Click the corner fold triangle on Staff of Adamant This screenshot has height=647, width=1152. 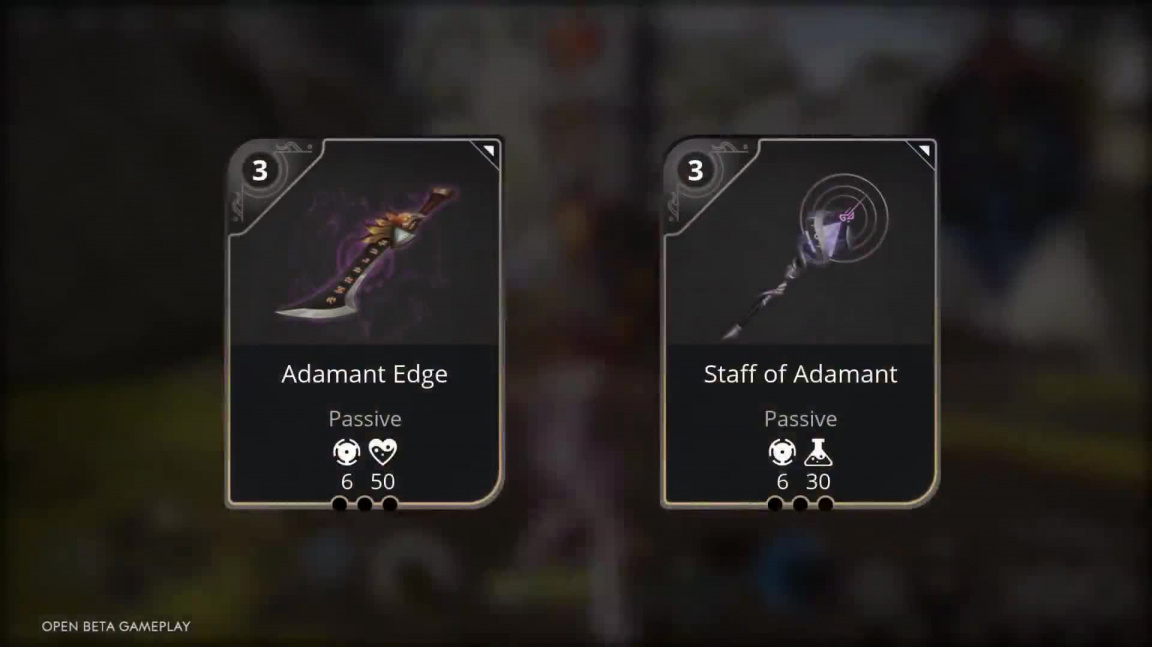924,151
